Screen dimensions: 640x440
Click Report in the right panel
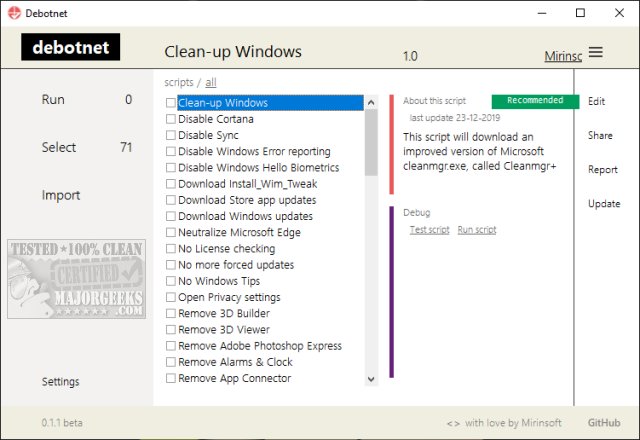tap(602, 169)
